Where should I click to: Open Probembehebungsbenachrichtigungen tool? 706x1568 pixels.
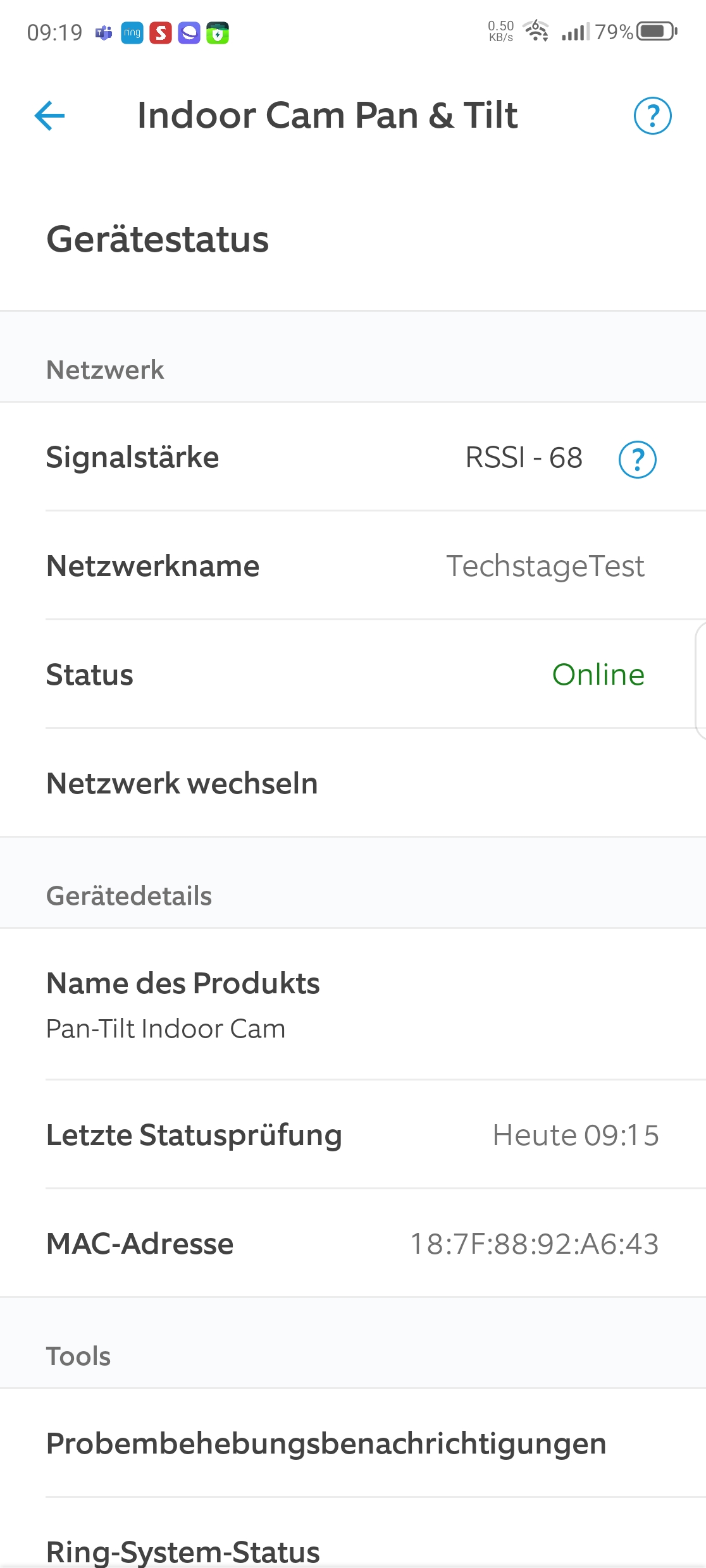326,1443
